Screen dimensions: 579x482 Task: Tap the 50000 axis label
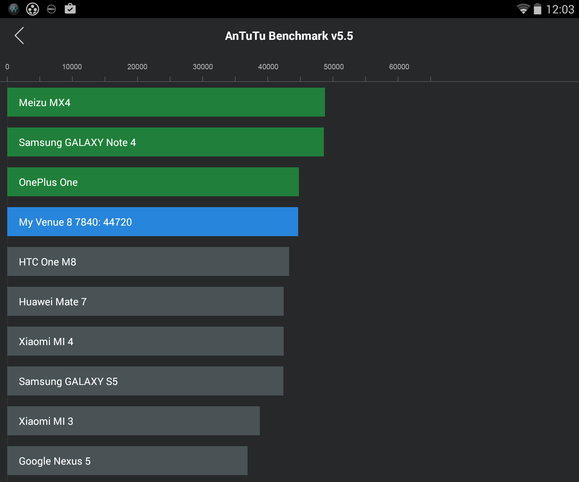(x=334, y=67)
